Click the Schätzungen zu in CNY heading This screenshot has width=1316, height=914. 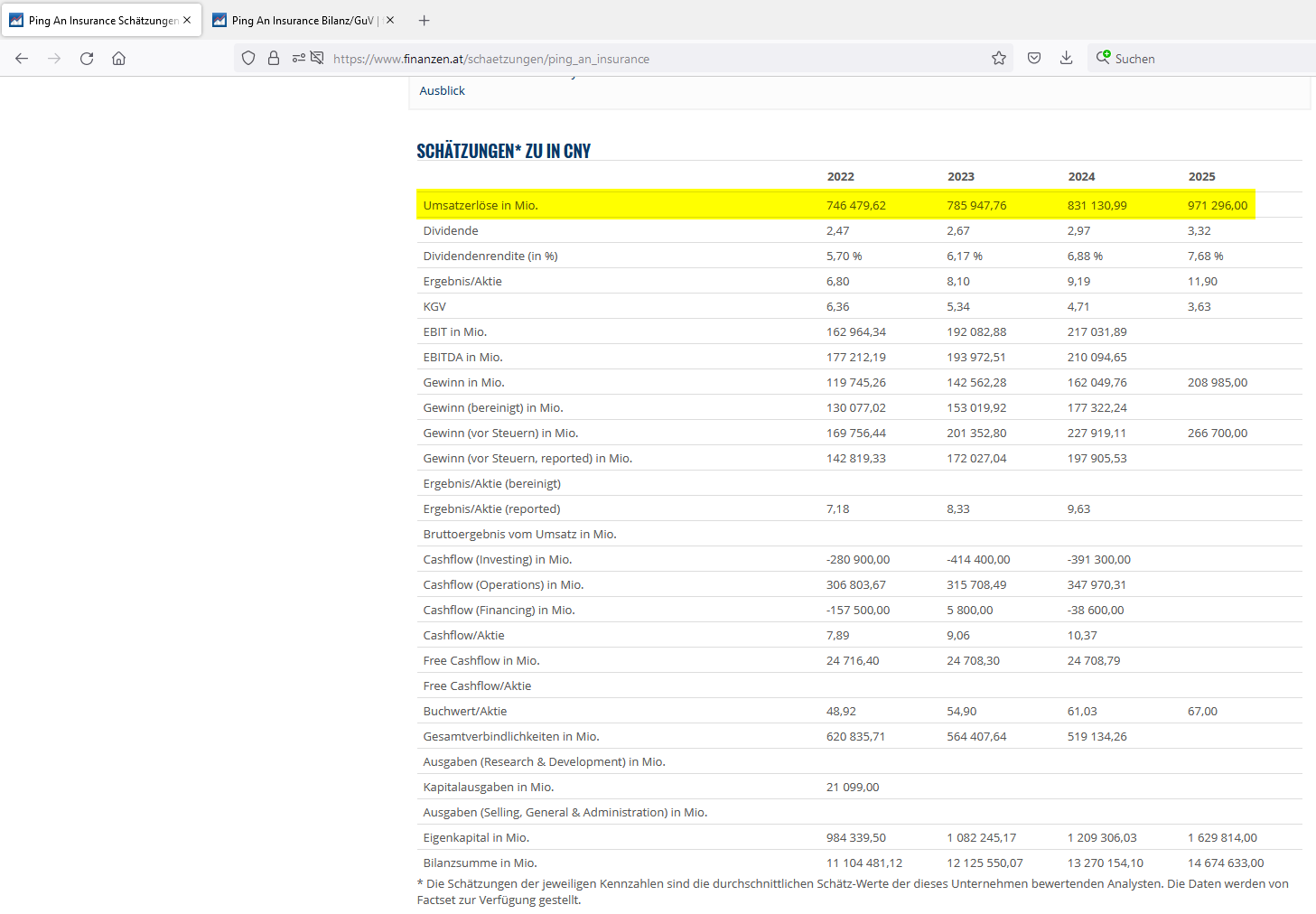point(503,151)
